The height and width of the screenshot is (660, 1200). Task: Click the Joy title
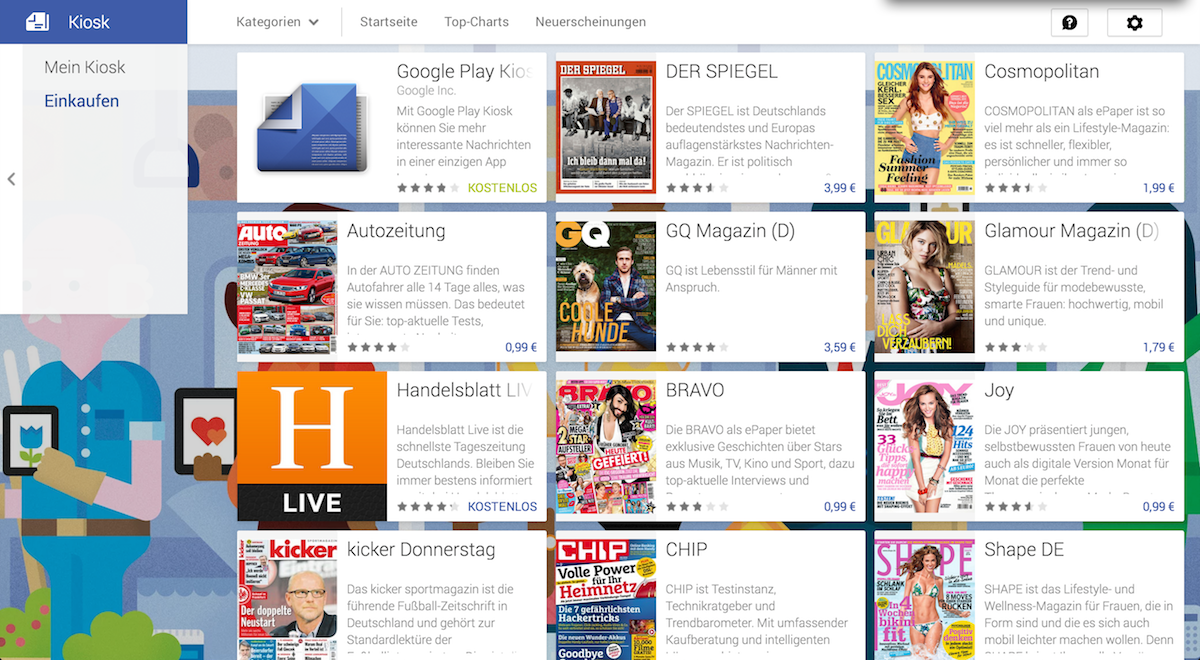coord(999,390)
